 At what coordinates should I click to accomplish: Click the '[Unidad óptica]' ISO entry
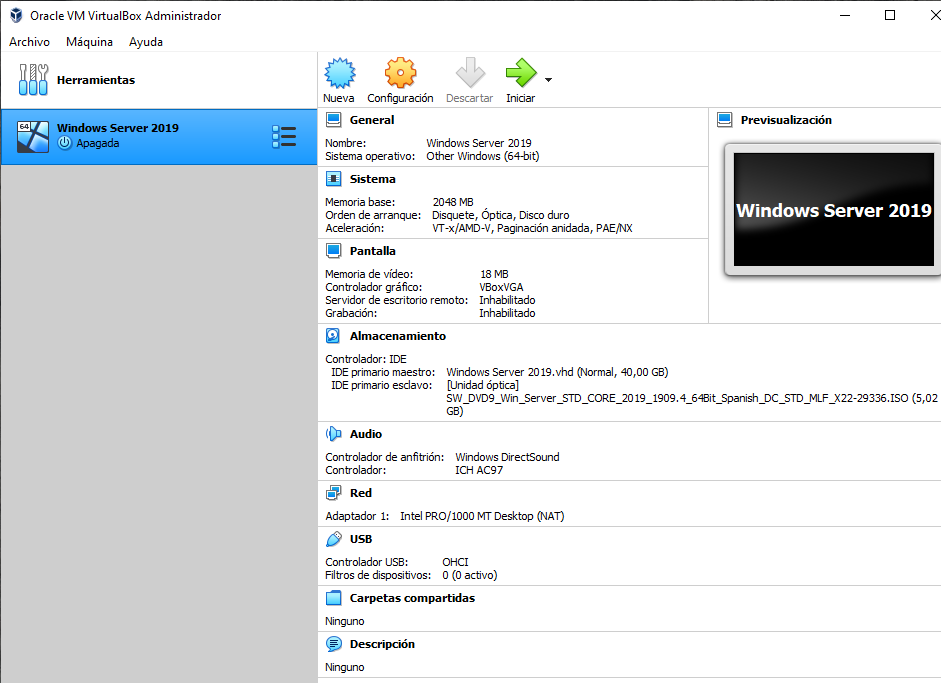click(483, 385)
